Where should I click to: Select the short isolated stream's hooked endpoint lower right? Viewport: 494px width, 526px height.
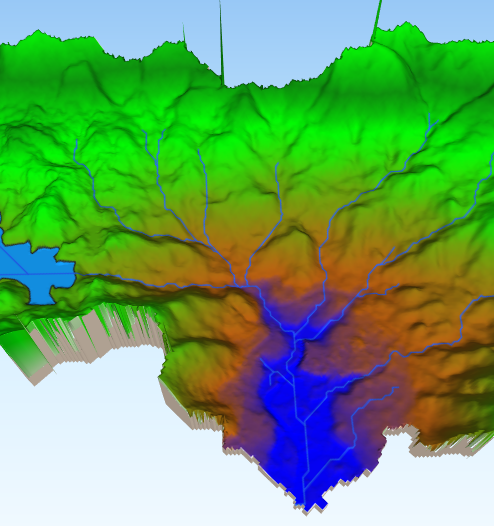click(396, 388)
